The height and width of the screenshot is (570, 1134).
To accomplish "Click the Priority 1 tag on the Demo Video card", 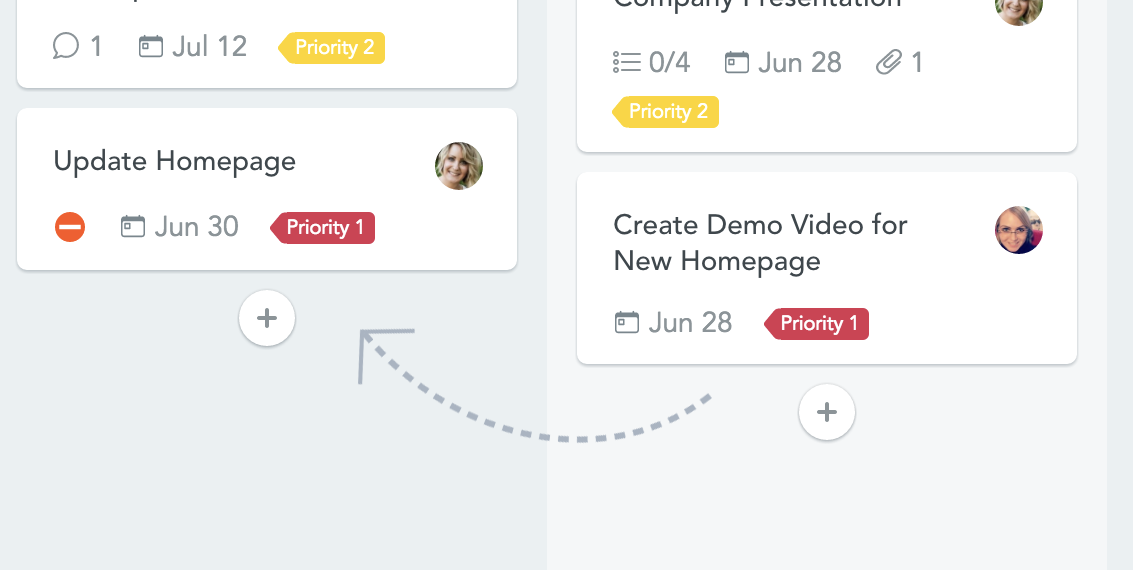I will pyautogui.click(x=818, y=324).
